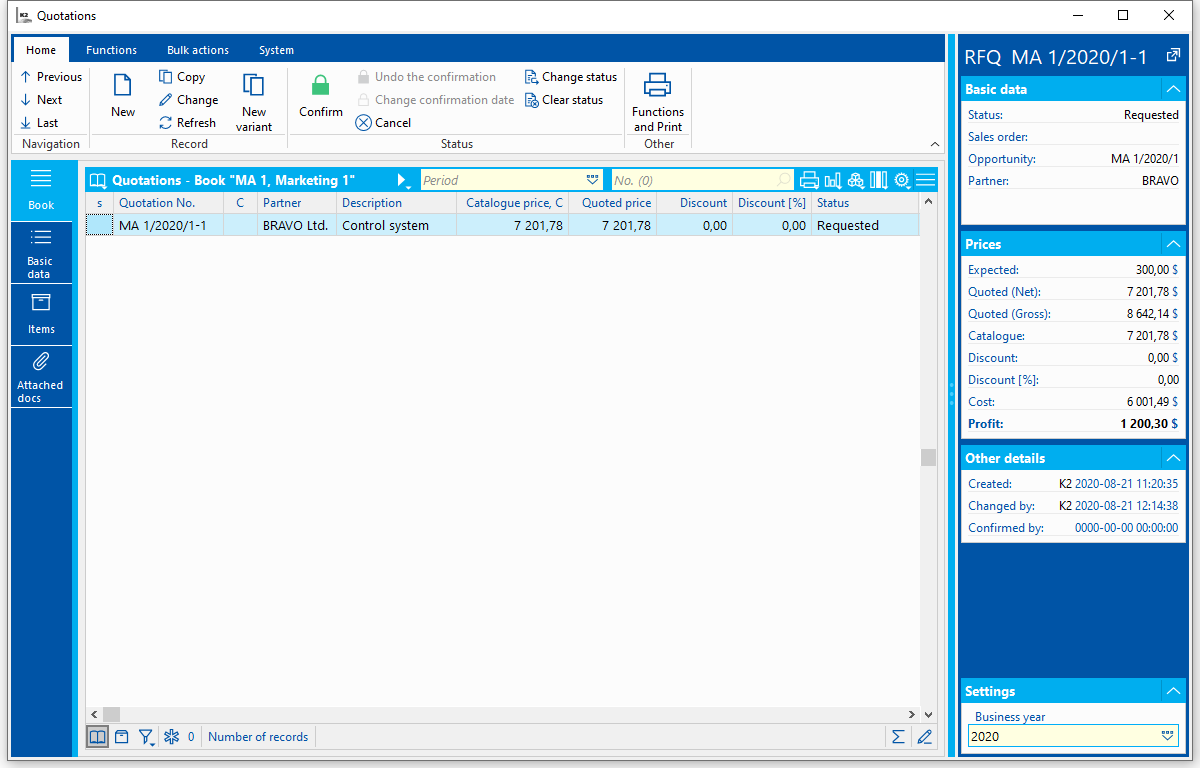Click the green Confirm lock icon
Image resolution: width=1200 pixels, height=768 pixels.
pyautogui.click(x=320, y=86)
